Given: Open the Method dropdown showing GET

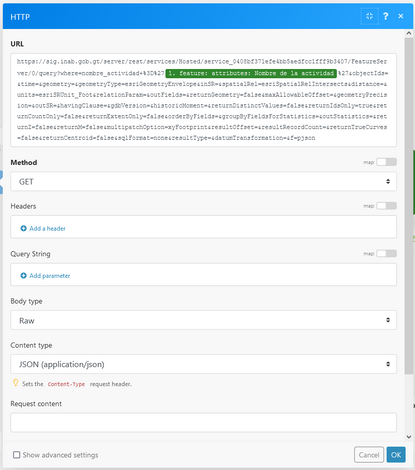Looking at the screenshot, I should click(203, 182).
